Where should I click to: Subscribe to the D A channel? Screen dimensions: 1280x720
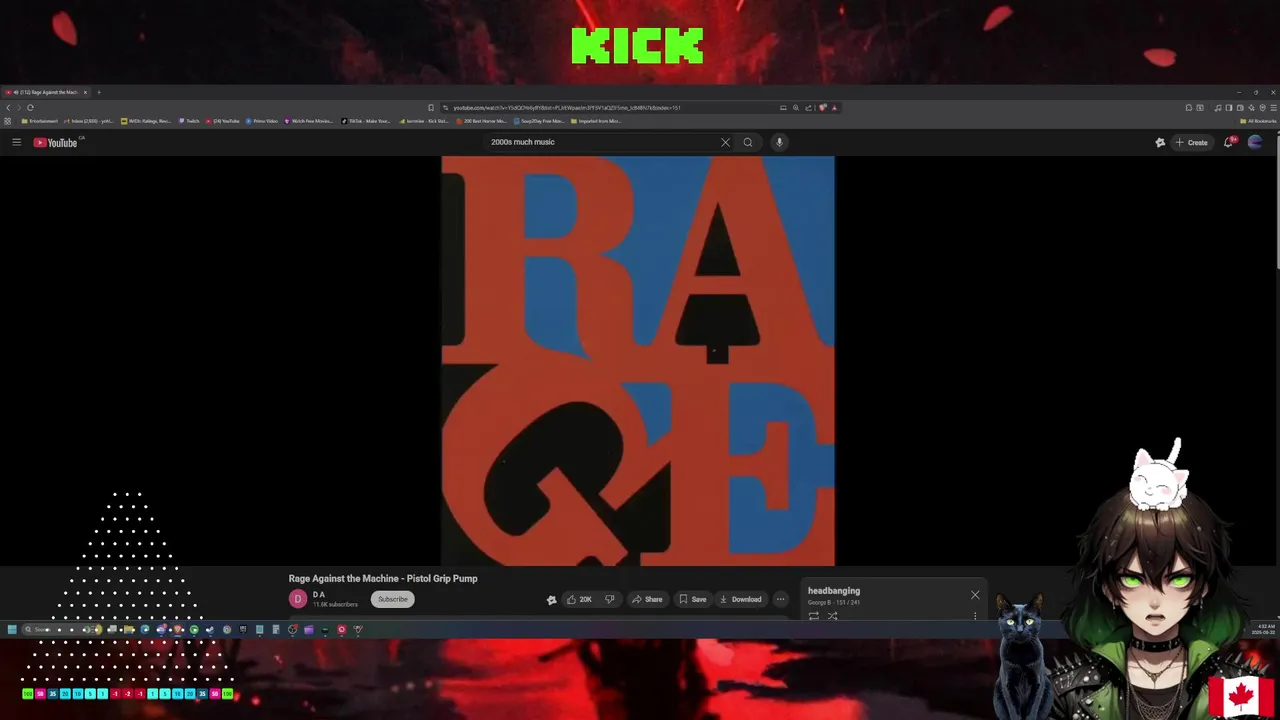point(393,599)
